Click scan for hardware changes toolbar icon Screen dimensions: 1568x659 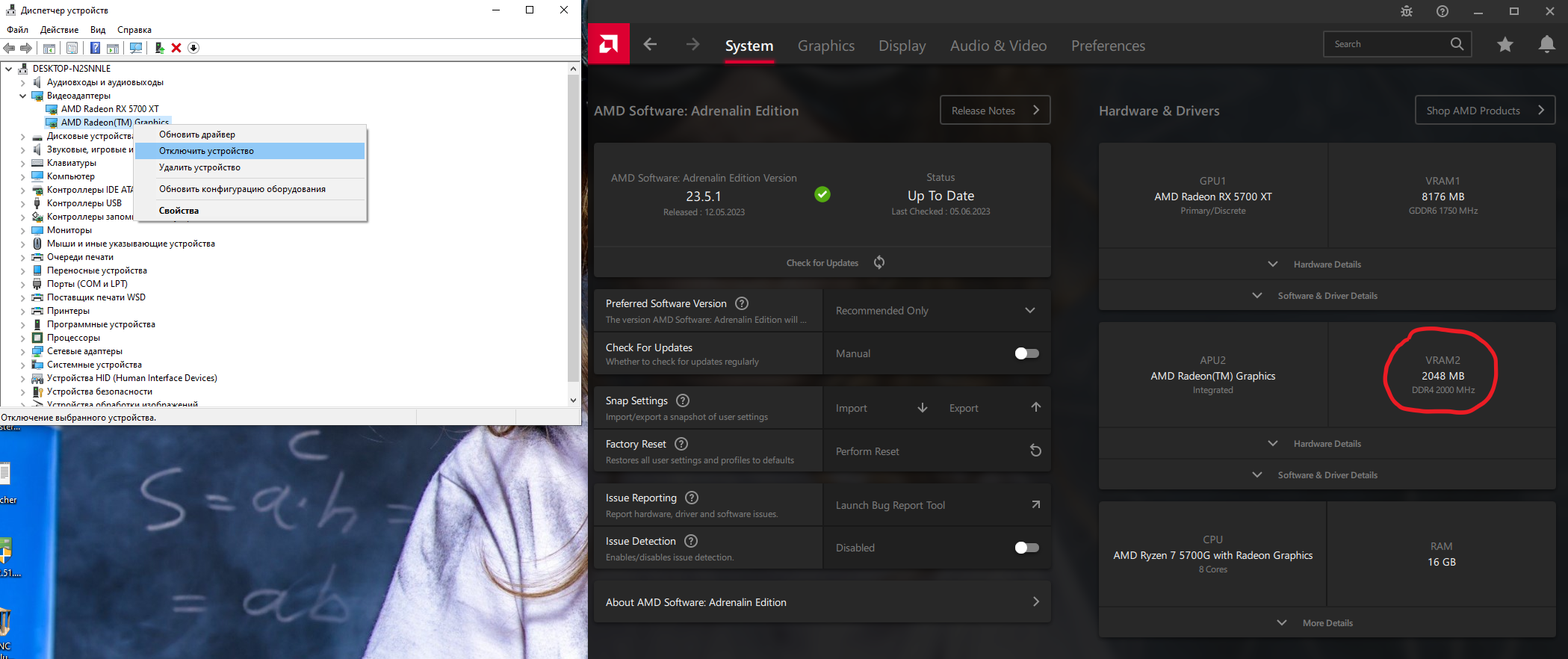[136, 48]
